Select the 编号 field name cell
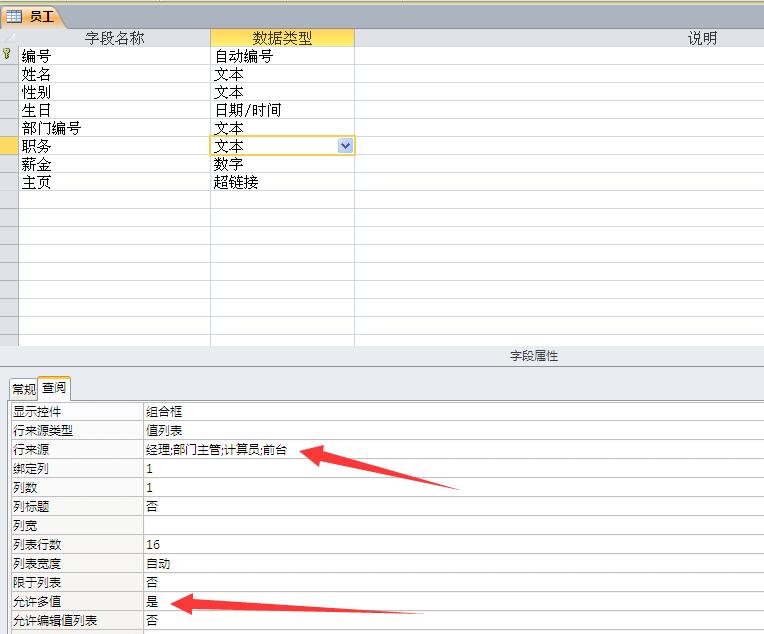This screenshot has width=764, height=634. pyautogui.click(x=115, y=56)
